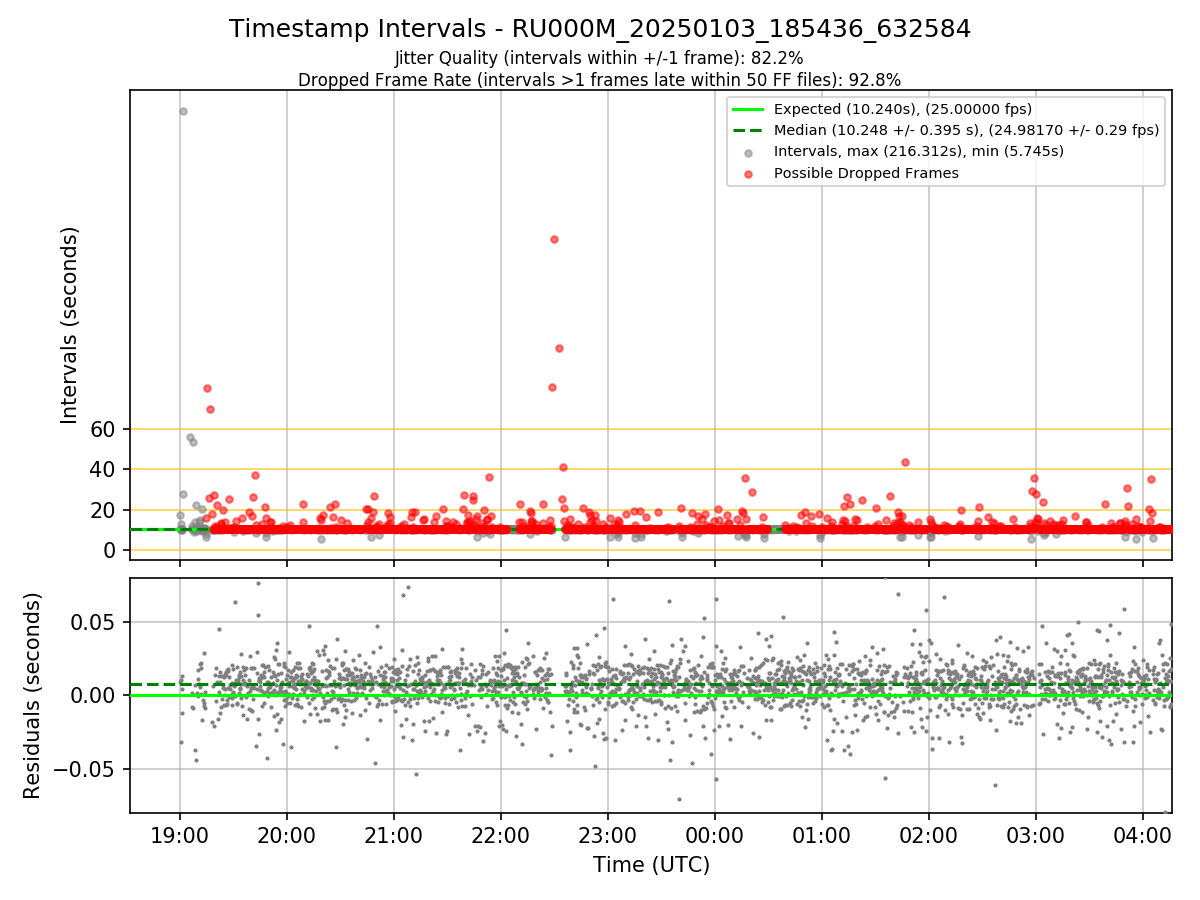Viewport: 1200px width, 900px height.
Task: Click the red dot Dropped Frames legend marker
Action: click(x=748, y=173)
